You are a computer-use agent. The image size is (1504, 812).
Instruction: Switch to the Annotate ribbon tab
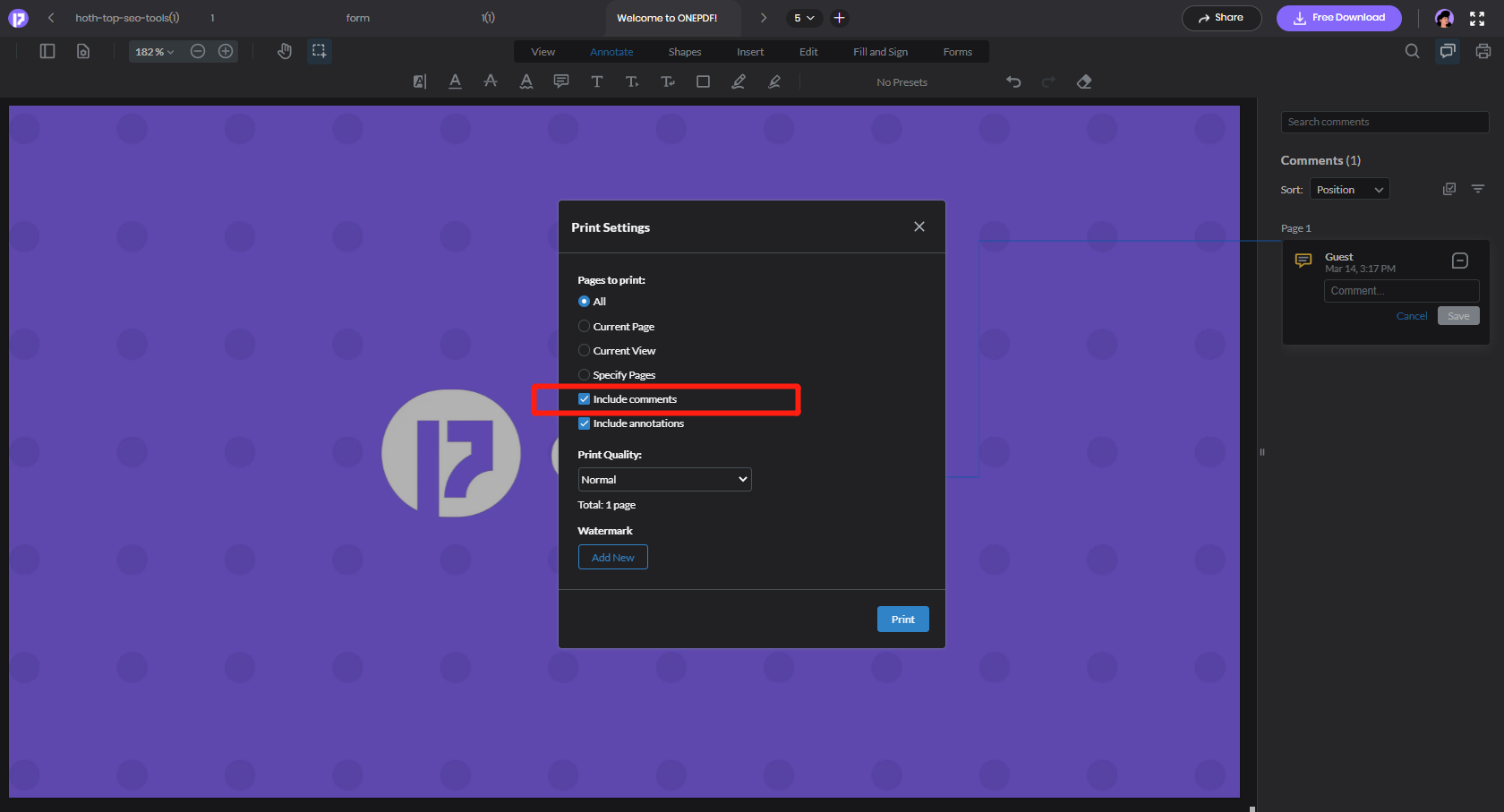point(611,52)
